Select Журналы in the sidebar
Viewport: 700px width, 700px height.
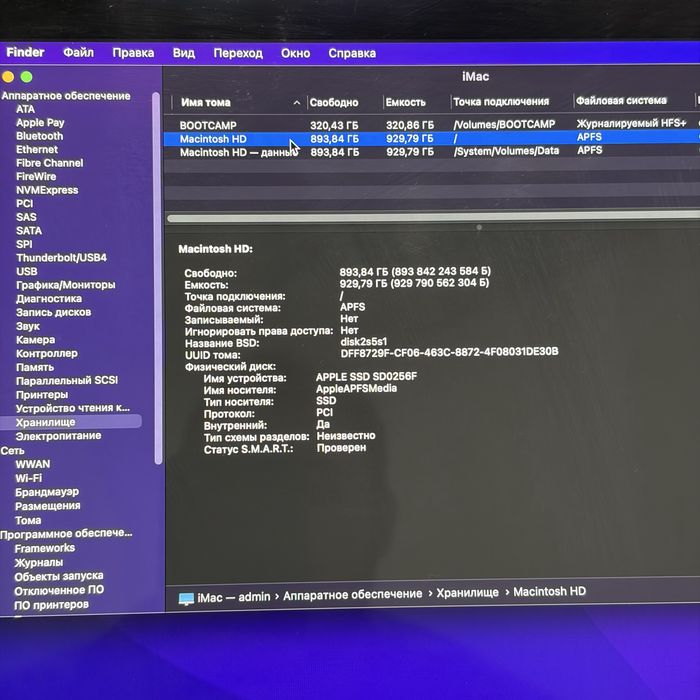39,562
